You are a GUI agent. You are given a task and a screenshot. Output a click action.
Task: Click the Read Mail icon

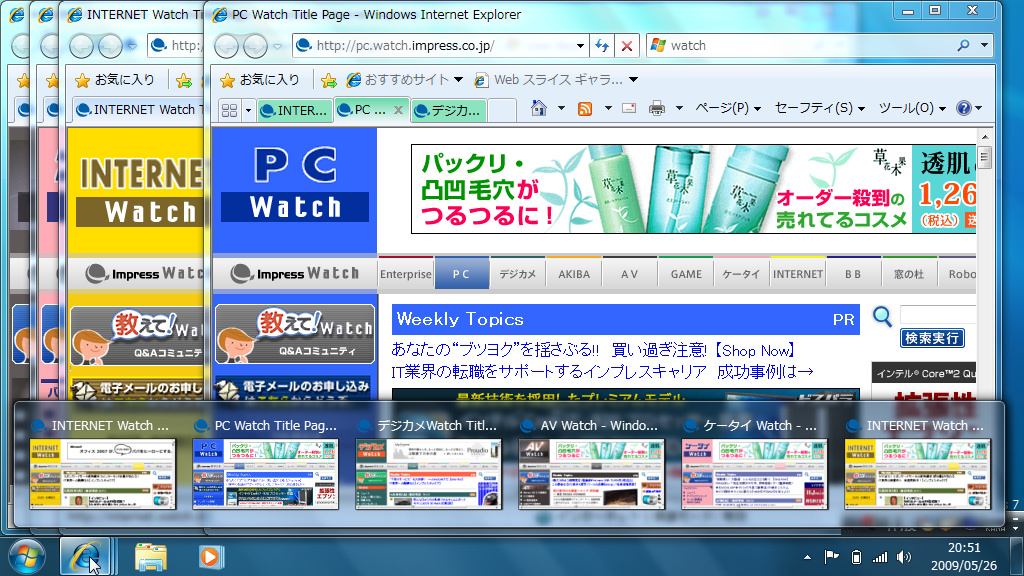tap(629, 108)
